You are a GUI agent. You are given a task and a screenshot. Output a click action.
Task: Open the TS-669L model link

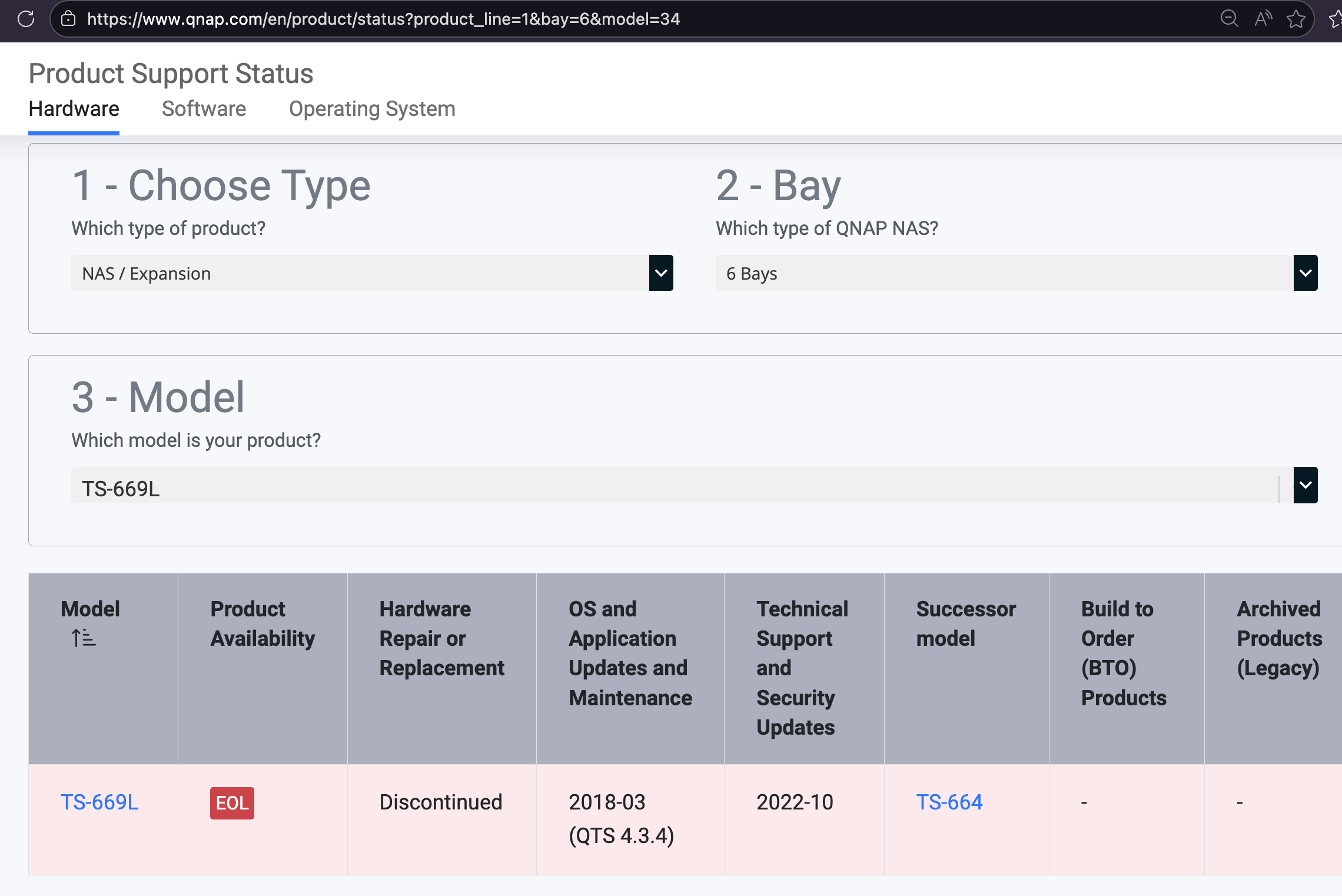[99, 802]
